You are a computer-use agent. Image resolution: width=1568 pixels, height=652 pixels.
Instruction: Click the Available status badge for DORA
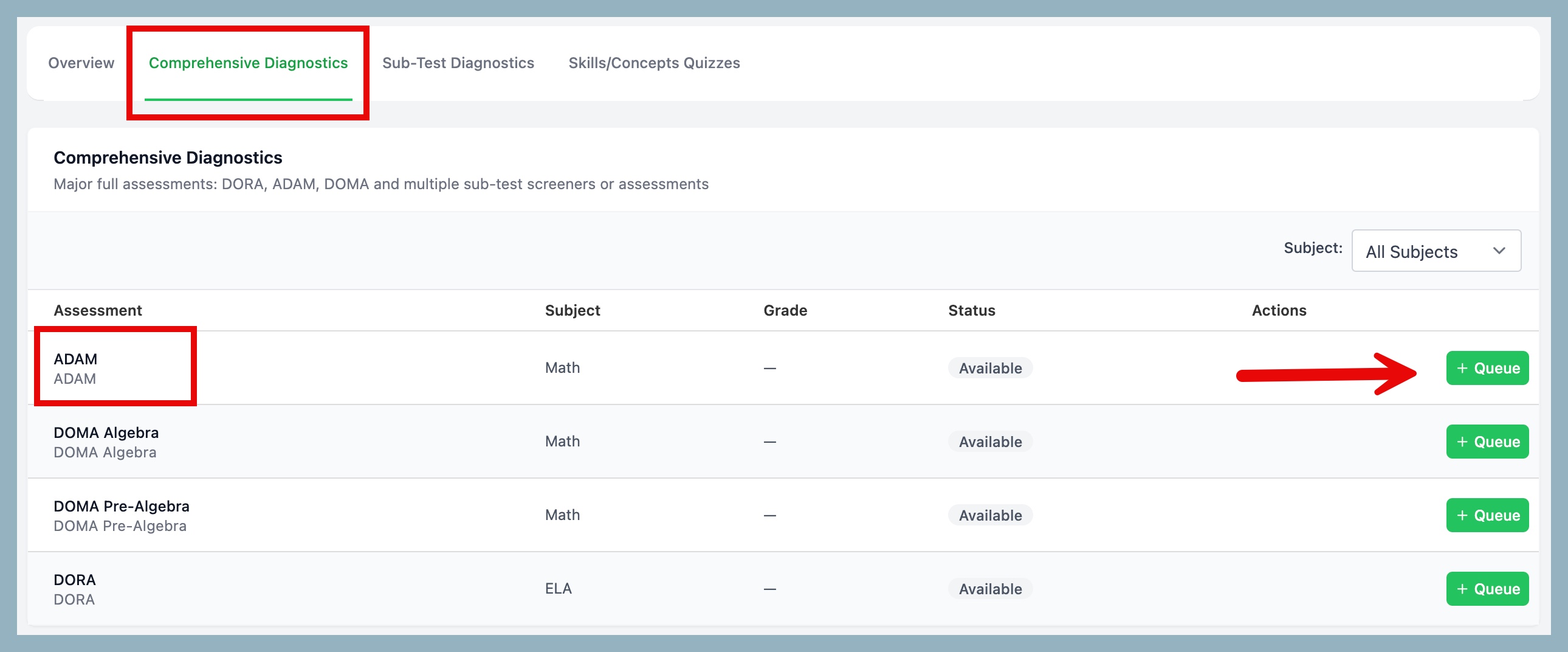coord(990,589)
